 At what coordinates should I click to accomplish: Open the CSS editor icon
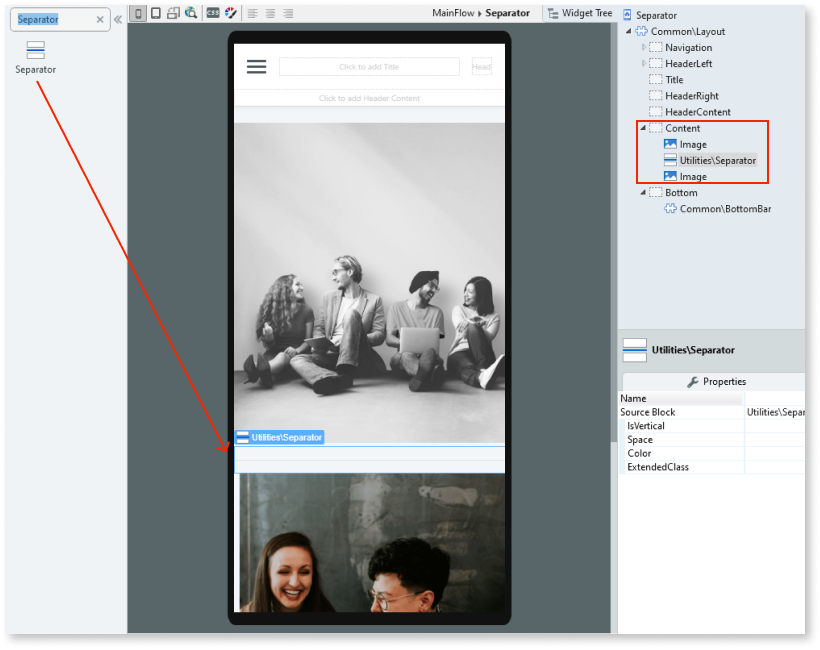212,14
